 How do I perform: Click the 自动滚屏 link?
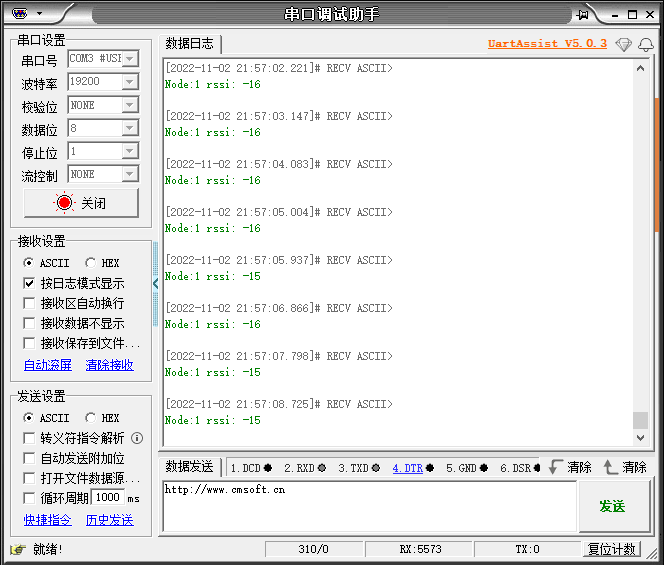click(48, 365)
